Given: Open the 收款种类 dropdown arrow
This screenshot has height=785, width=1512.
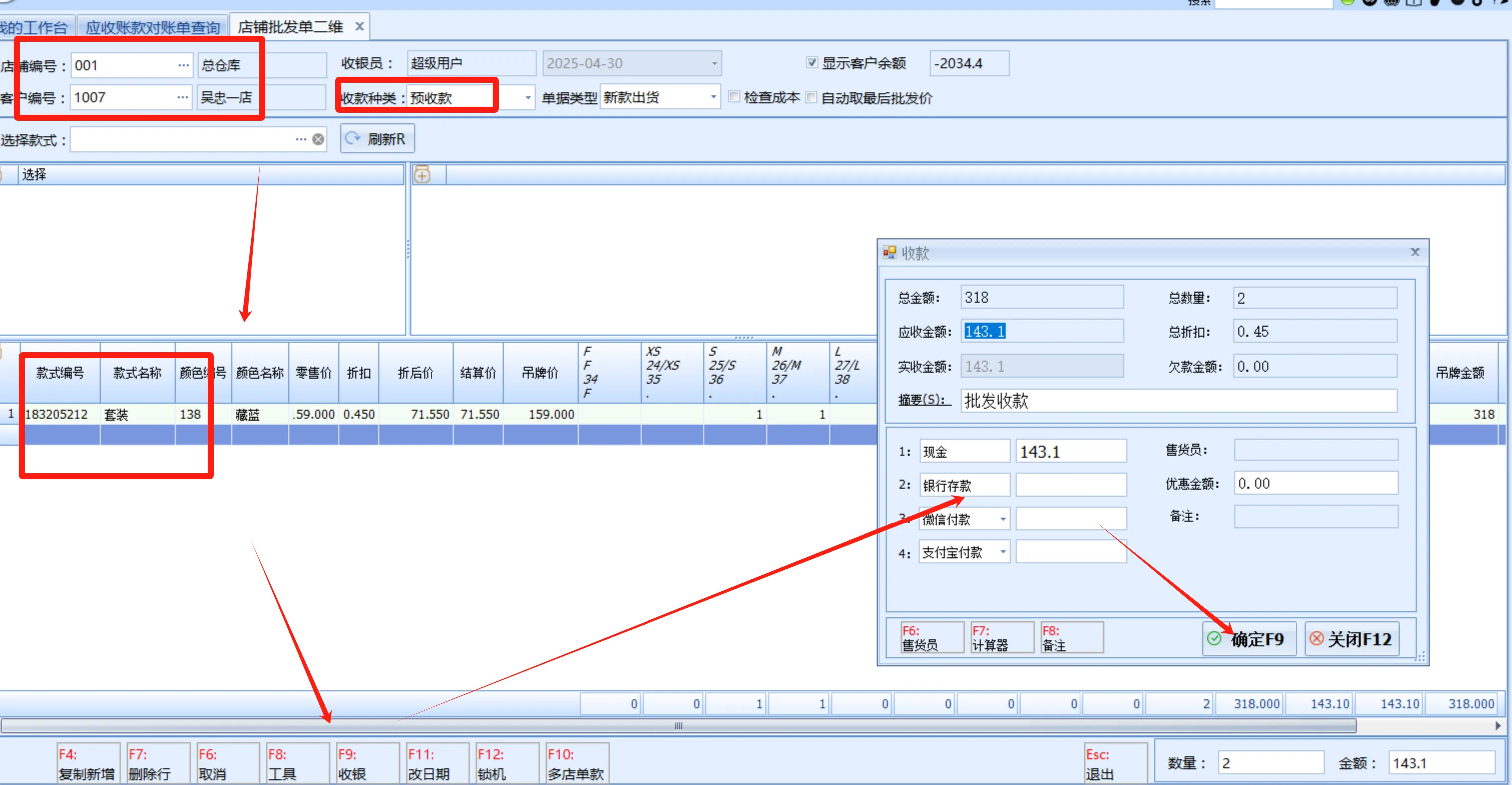Looking at the screenshot, I should 528,97.
